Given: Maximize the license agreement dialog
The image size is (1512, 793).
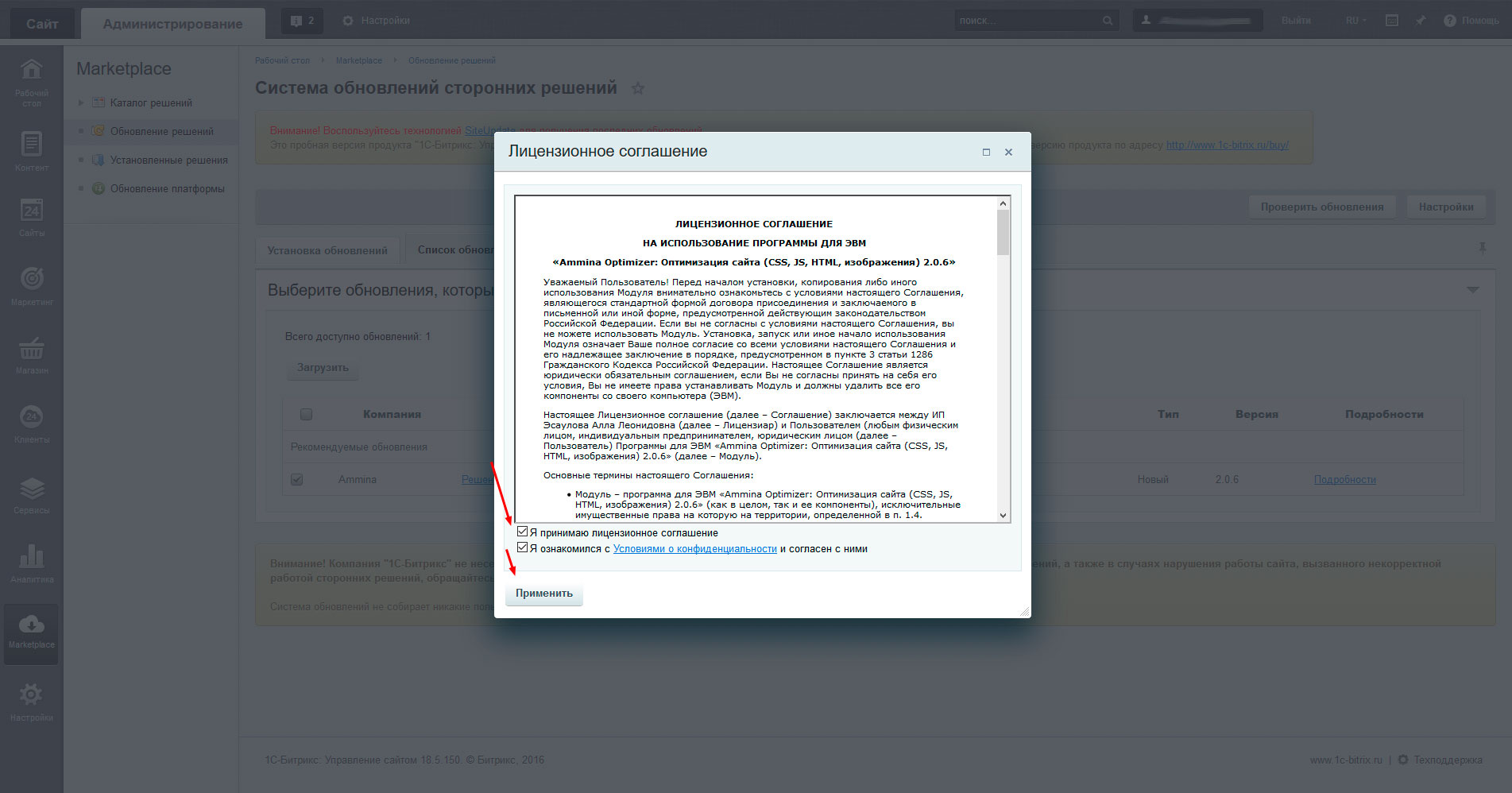Looking at the screenshot, I should pos(986,152).
